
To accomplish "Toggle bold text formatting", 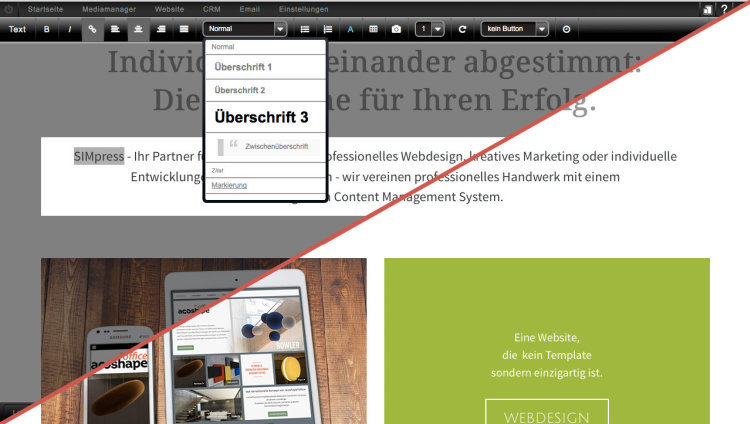I will tap(47, 29).
